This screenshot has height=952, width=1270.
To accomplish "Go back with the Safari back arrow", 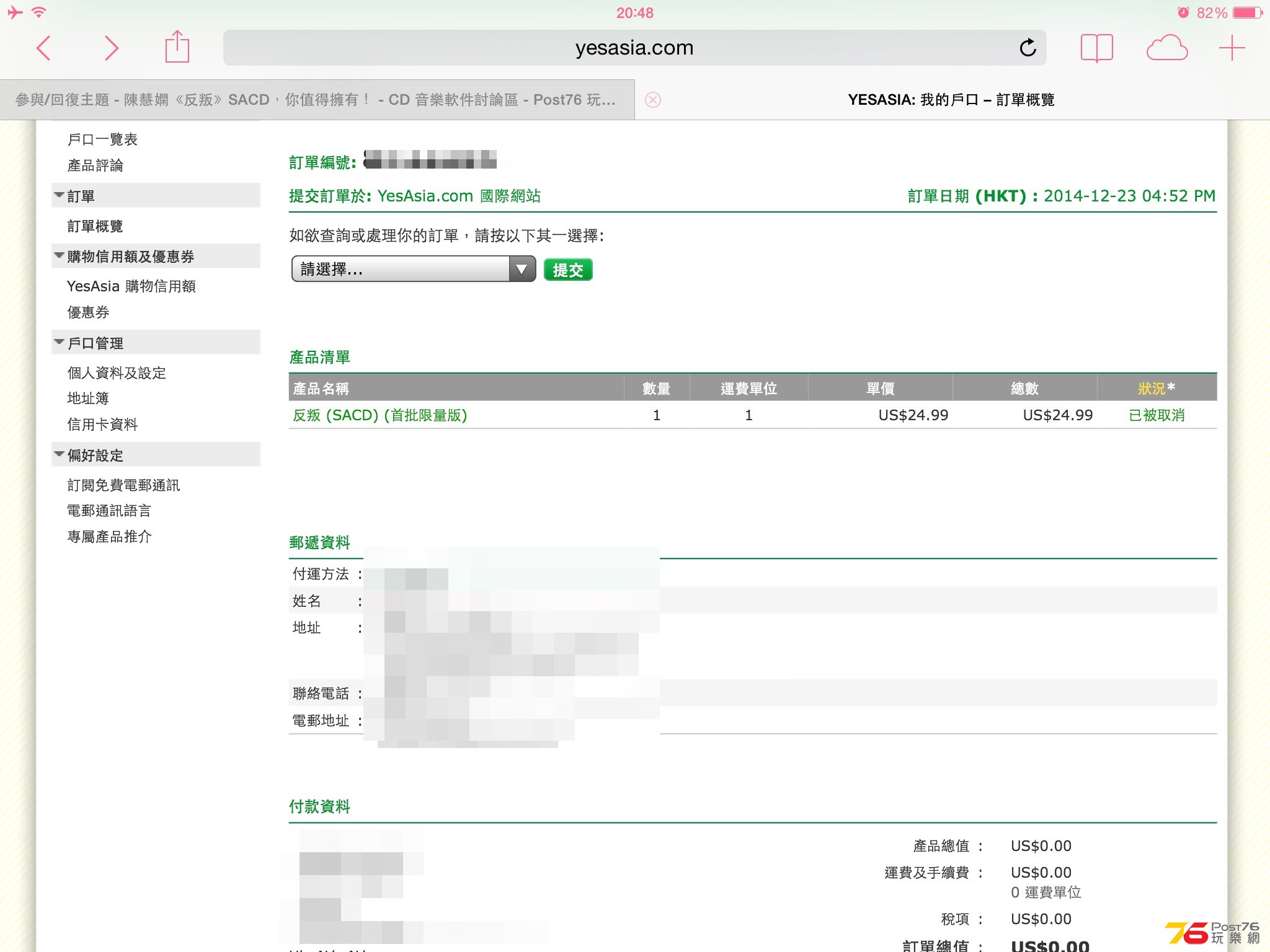I will tap(43, 48).
